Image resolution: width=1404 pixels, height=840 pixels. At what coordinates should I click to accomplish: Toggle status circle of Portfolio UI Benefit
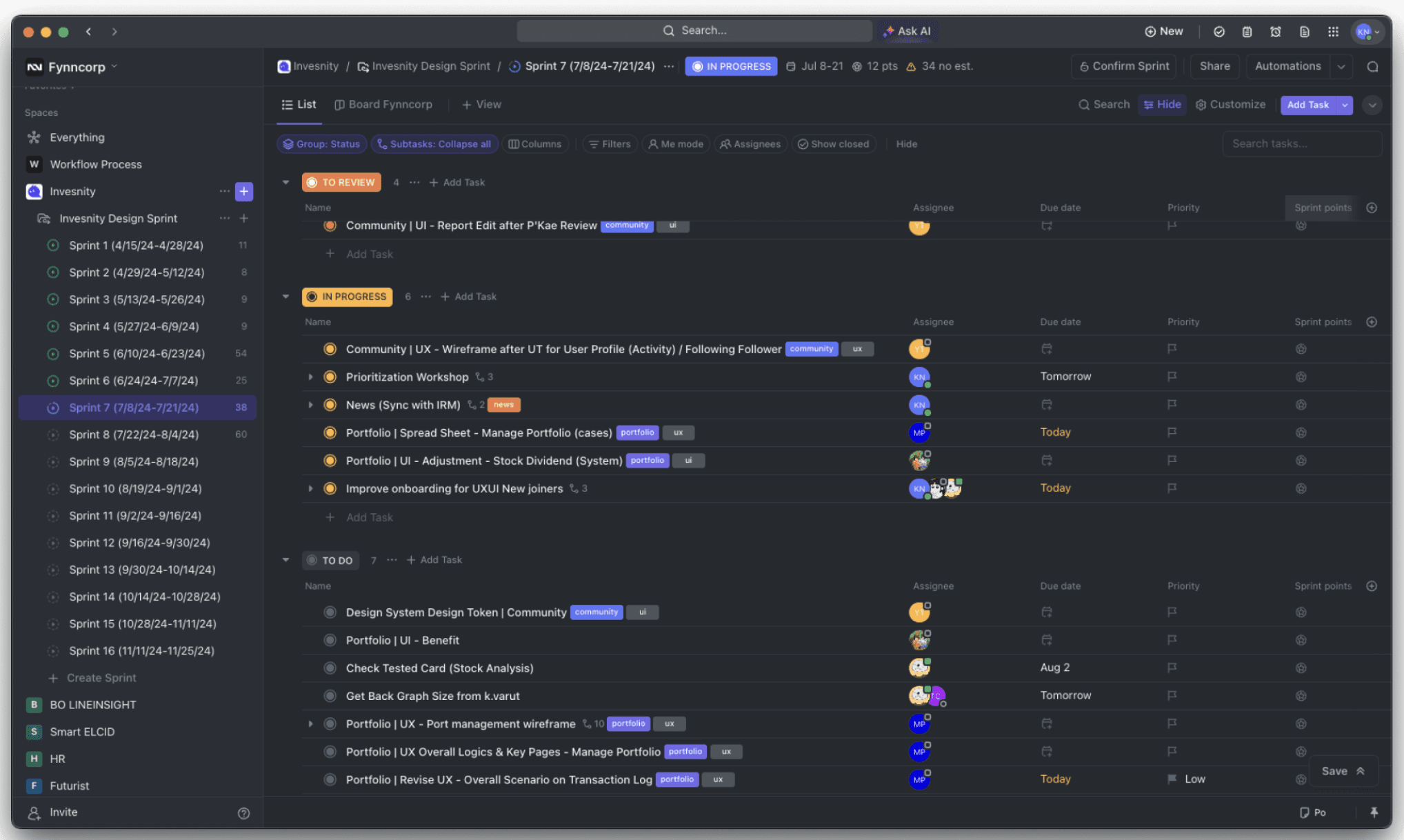[330, 640]
